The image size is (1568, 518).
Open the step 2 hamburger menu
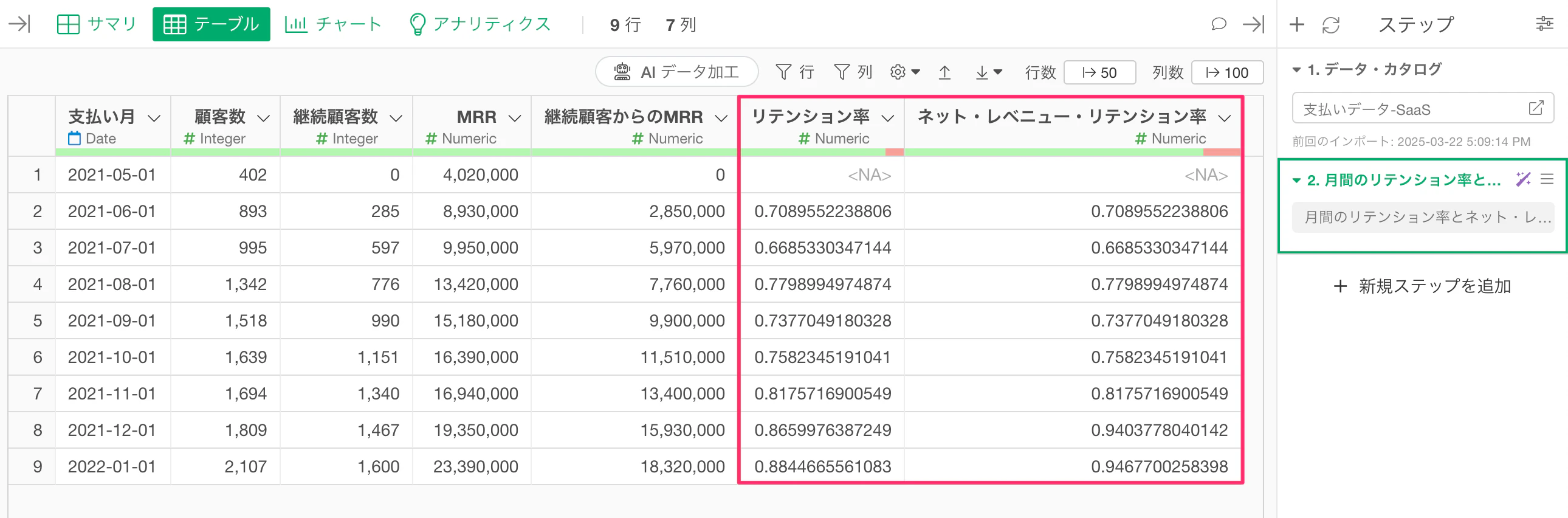[x=1547, y=179]
